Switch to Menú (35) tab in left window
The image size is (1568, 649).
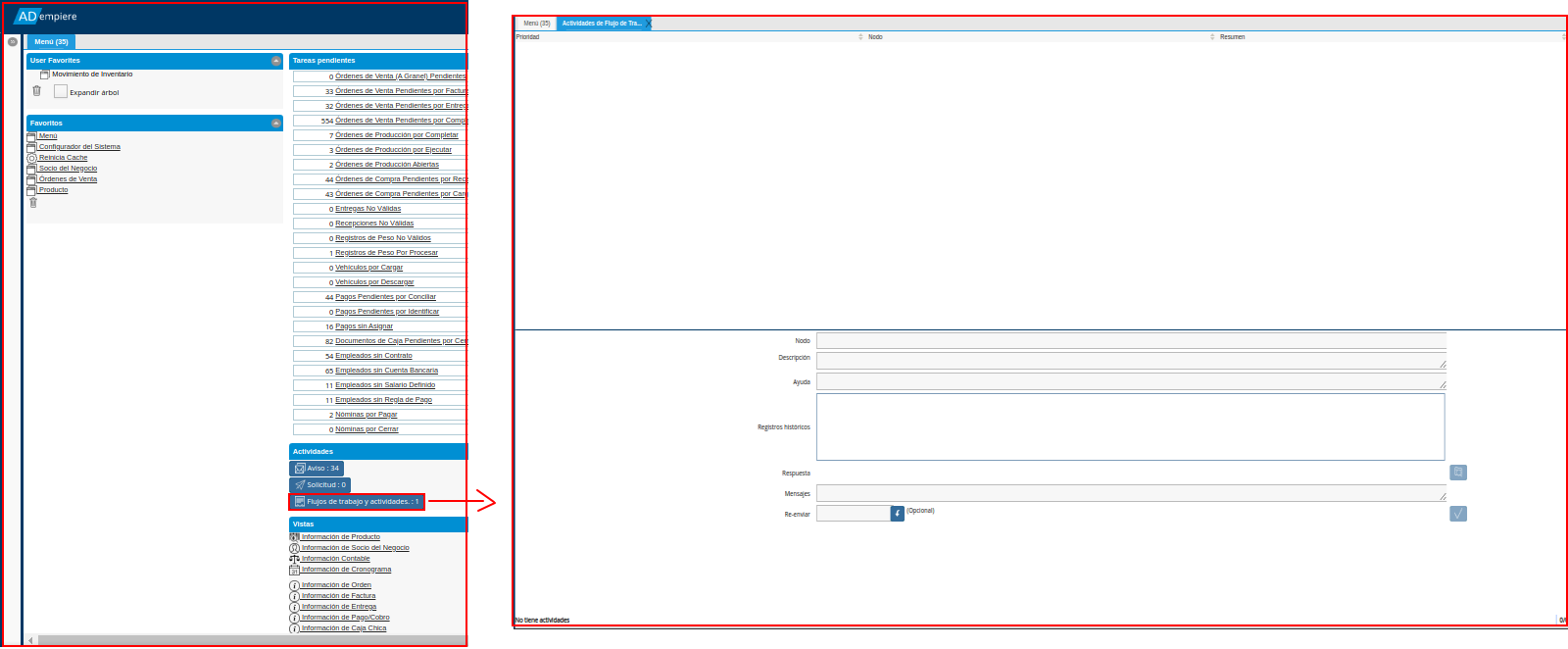51,42
